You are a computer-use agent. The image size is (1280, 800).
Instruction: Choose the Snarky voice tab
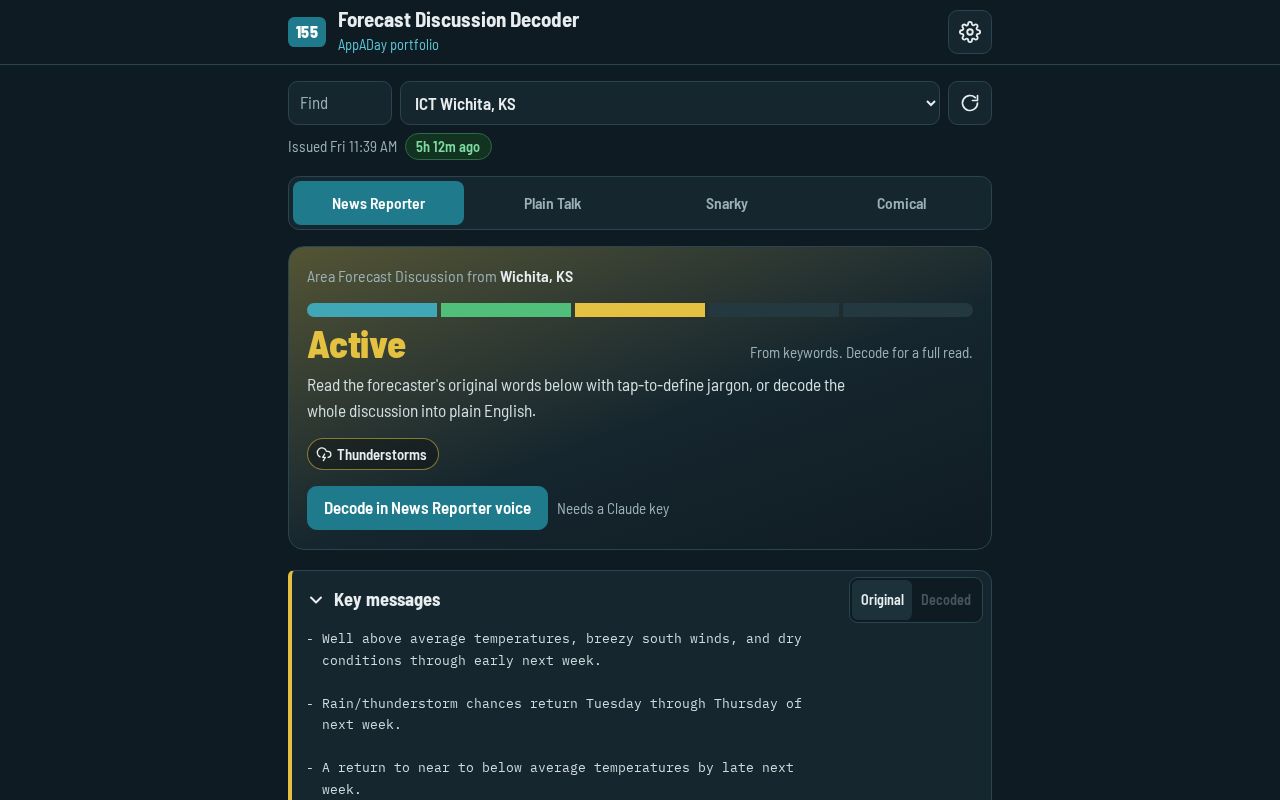point(727,203)
